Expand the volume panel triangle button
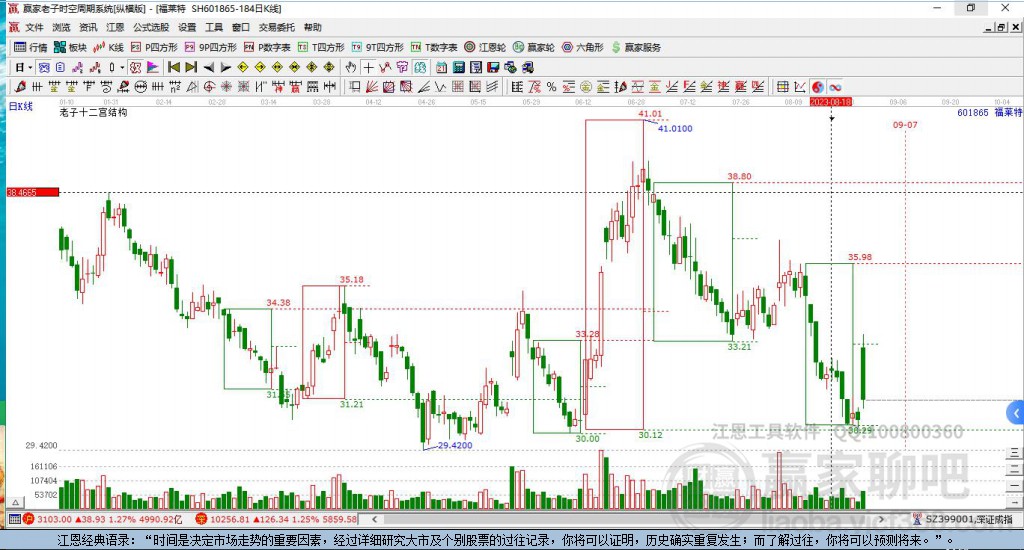Image resolution: width=1024 pixels, height=550 pixels. (16, 502)
